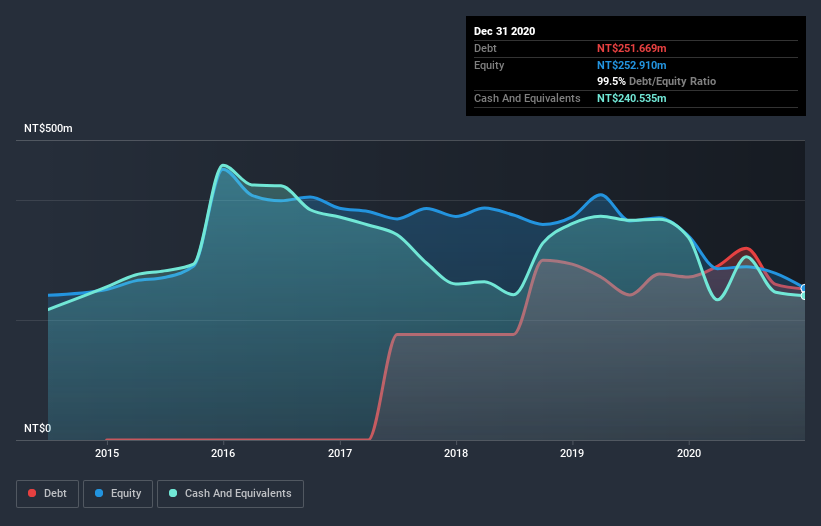This screenshot has height=526, width=821.
Task: Click the Dec 31 2020 tooltip date
Action: click(504, 31)
